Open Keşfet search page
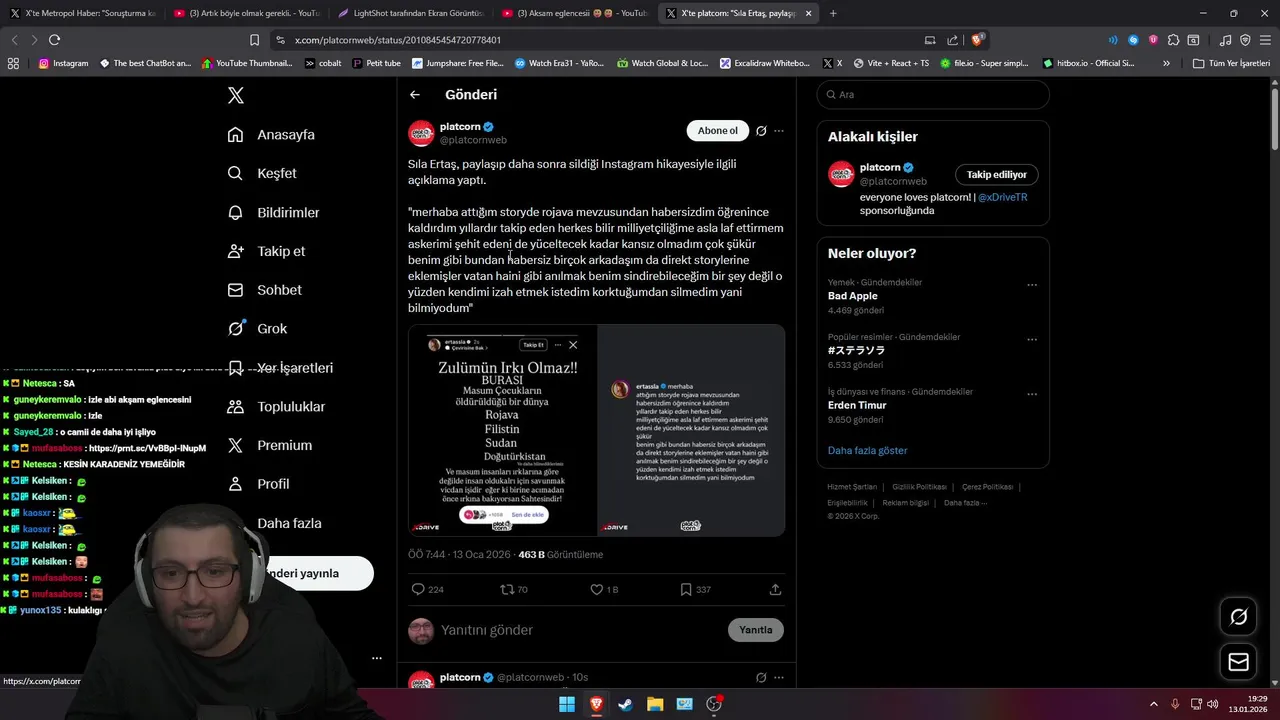 (x=262, y=173)
